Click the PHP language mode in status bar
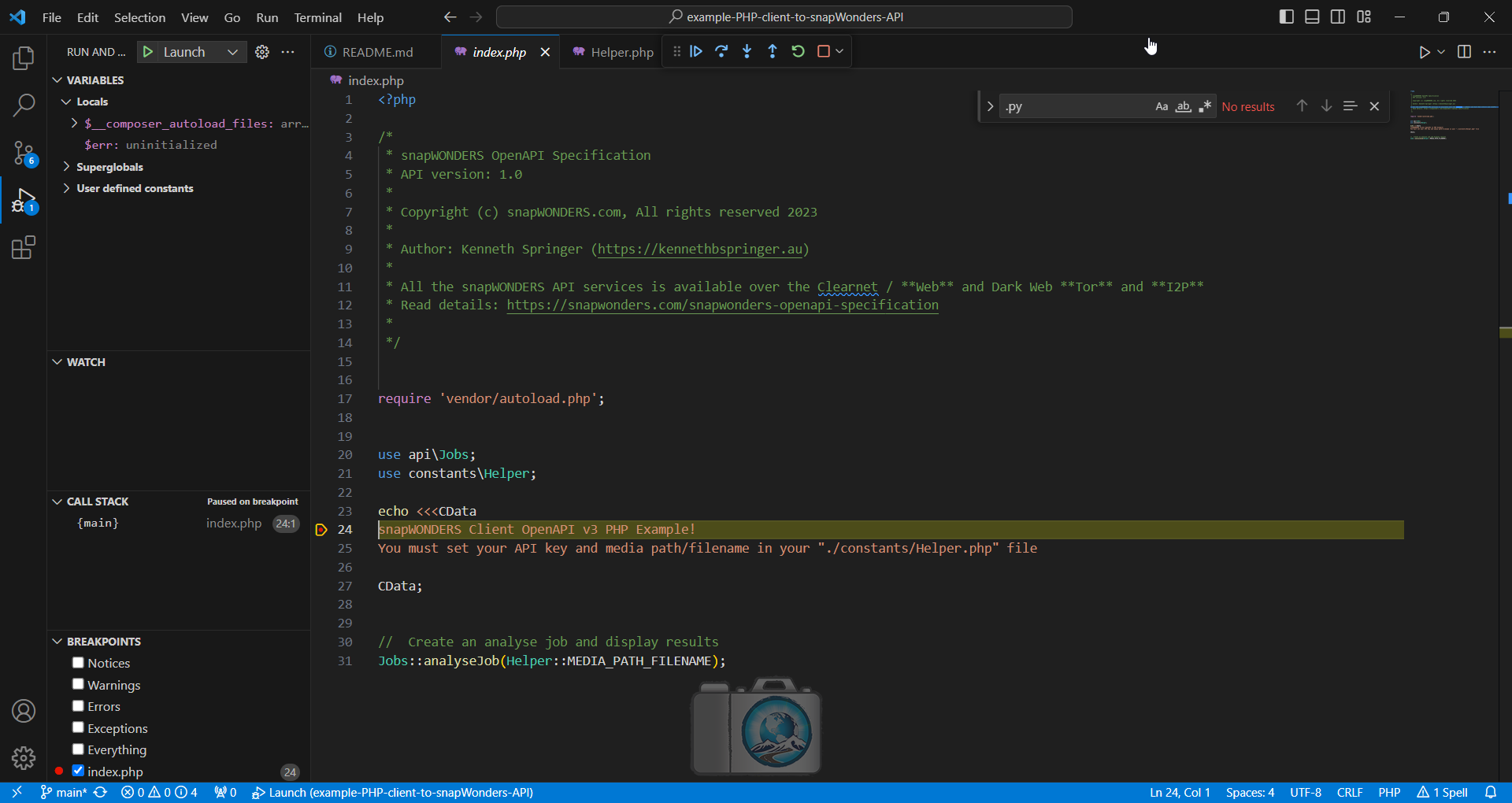Image resolution: width=1512 pixels, height=803 pixels. pos(1389,792)
